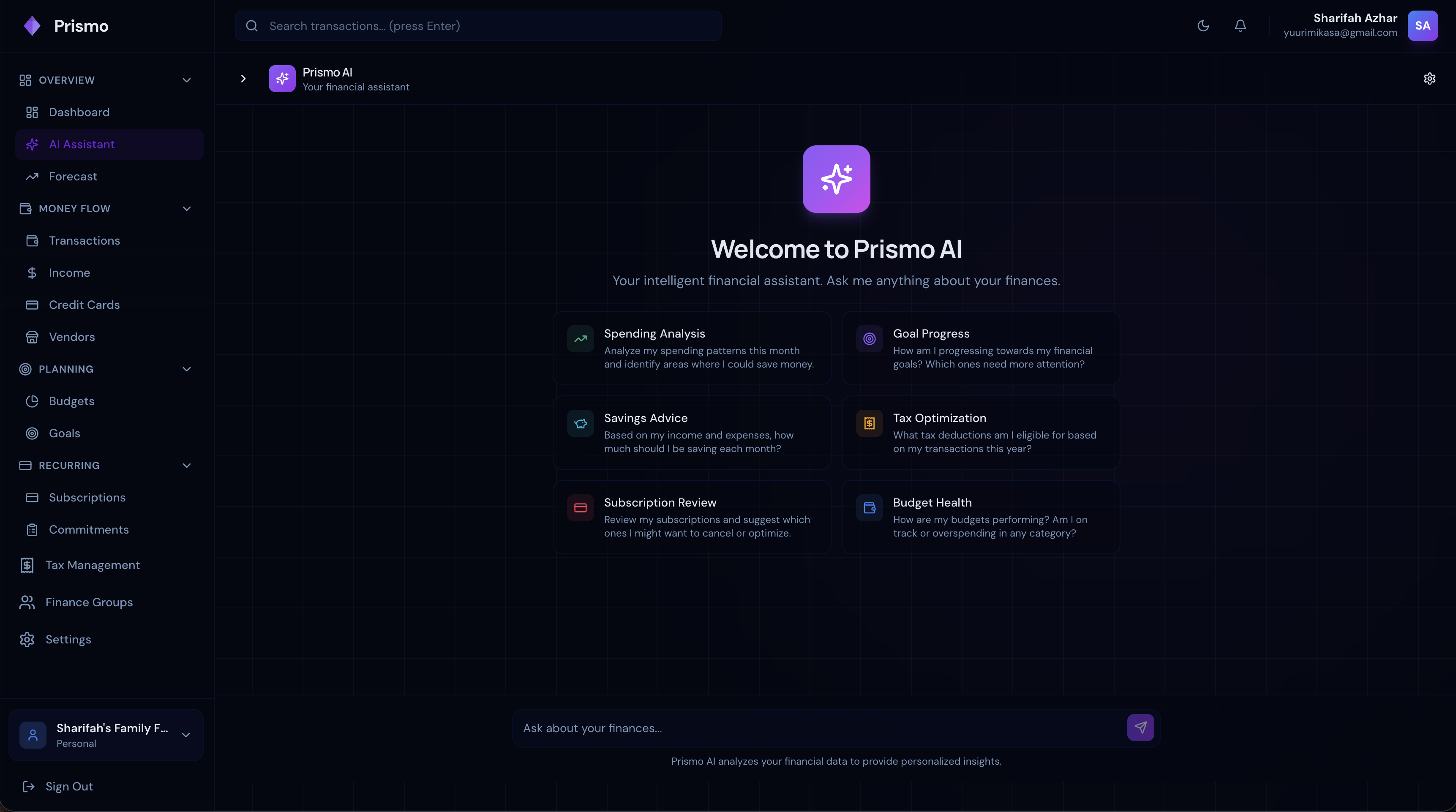Viewport: 1456px width, 812px height.
Task: Focus the Ask about your finances field
Action: tap(820, 728)
